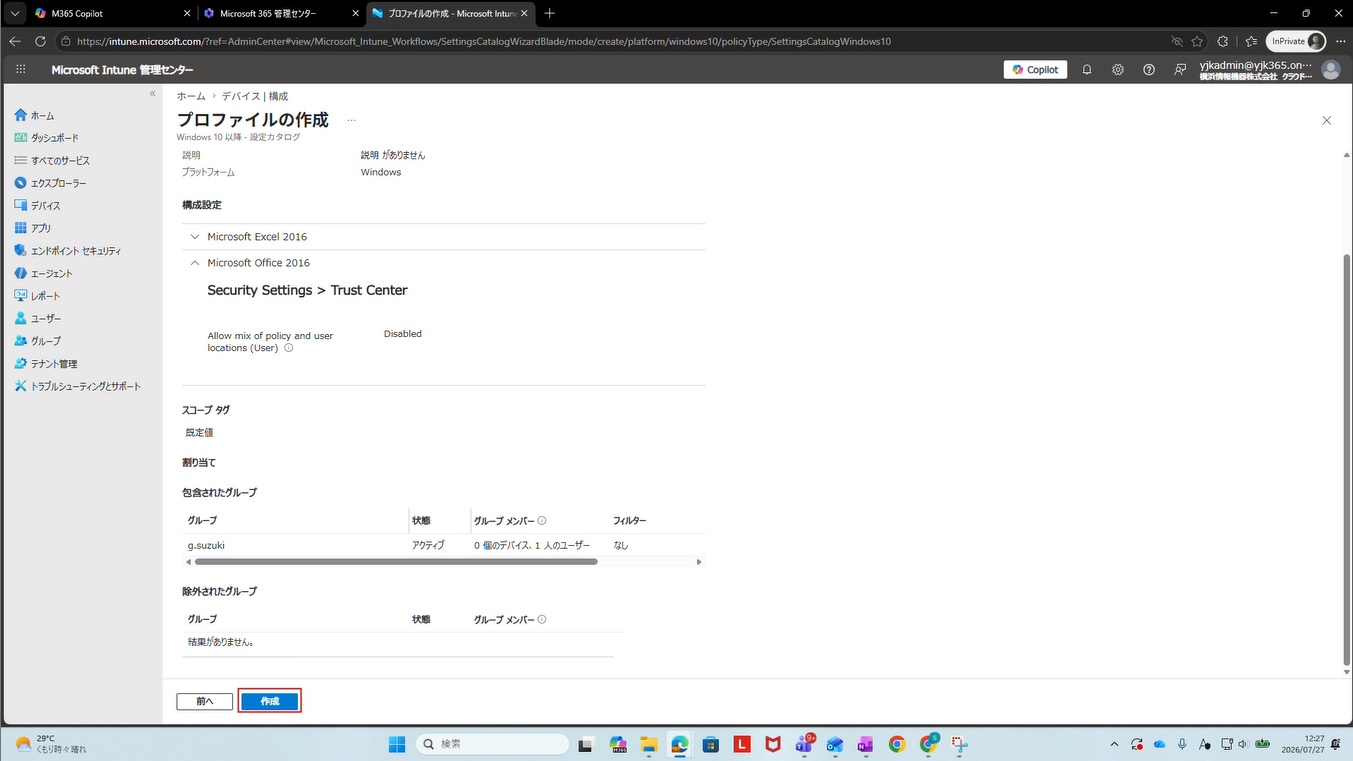The height and width of the screenshot is (761, 1353).
Task: Show info for 包含されたグループ グループ メンバー column
Action: [x=542, y=521]
